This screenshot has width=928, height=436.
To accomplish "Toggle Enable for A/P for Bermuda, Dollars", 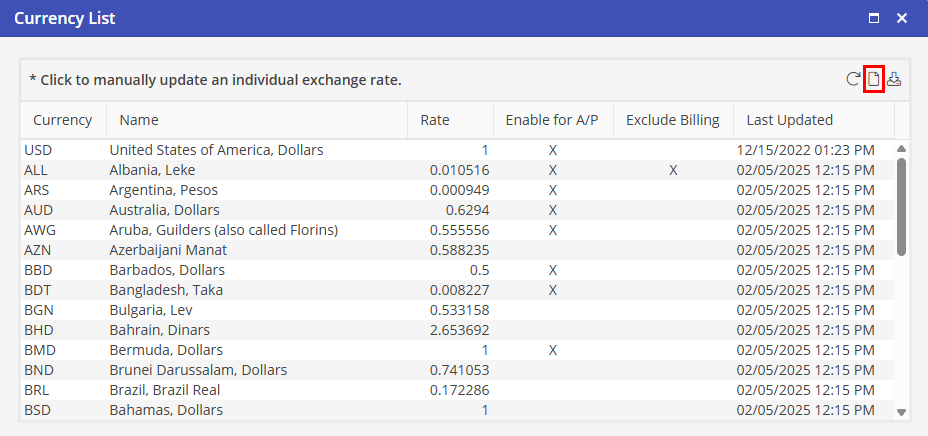I will [x=552, y=350].
